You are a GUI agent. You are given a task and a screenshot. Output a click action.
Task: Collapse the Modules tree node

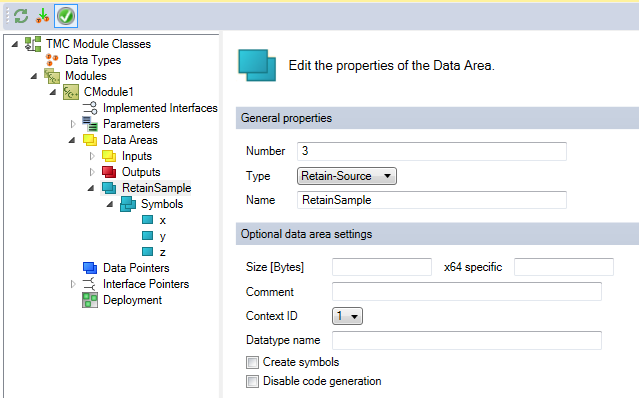[x=34, y=76]
